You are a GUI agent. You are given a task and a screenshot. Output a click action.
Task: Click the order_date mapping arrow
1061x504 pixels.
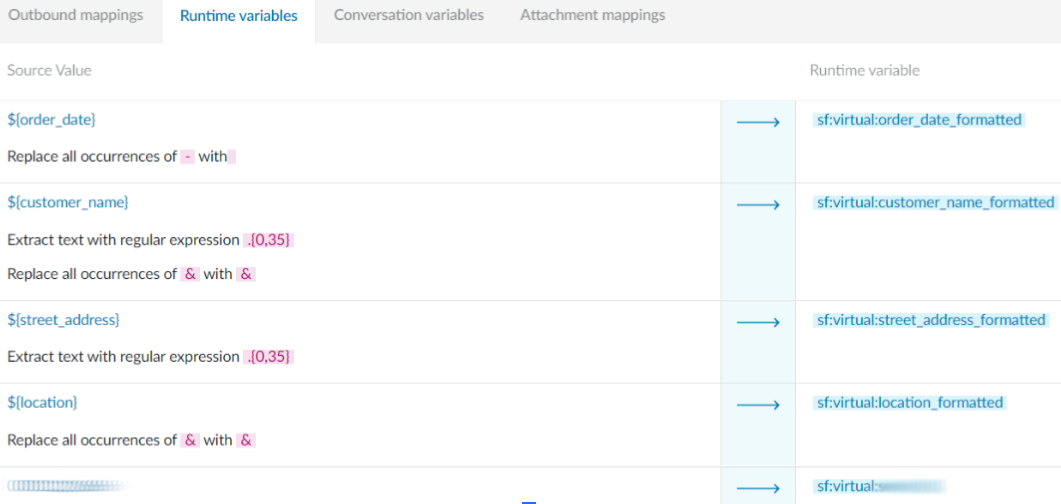click(x=758, y=122)
